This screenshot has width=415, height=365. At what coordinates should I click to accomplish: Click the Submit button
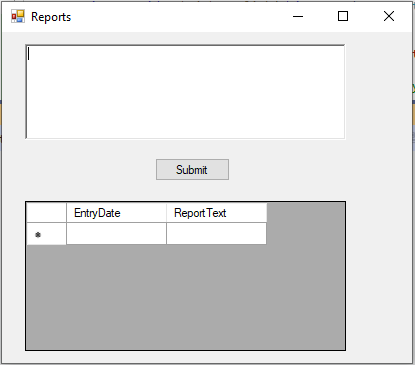tap(192, 169)
